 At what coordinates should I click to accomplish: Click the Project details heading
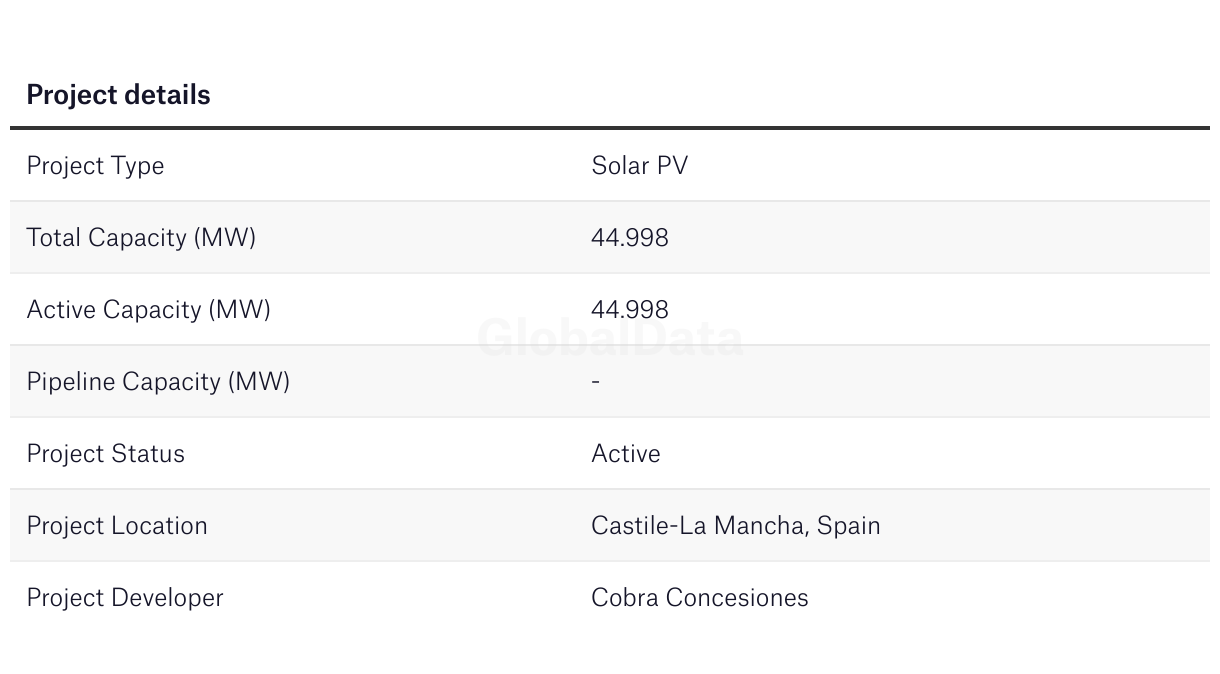click(118, 95)
